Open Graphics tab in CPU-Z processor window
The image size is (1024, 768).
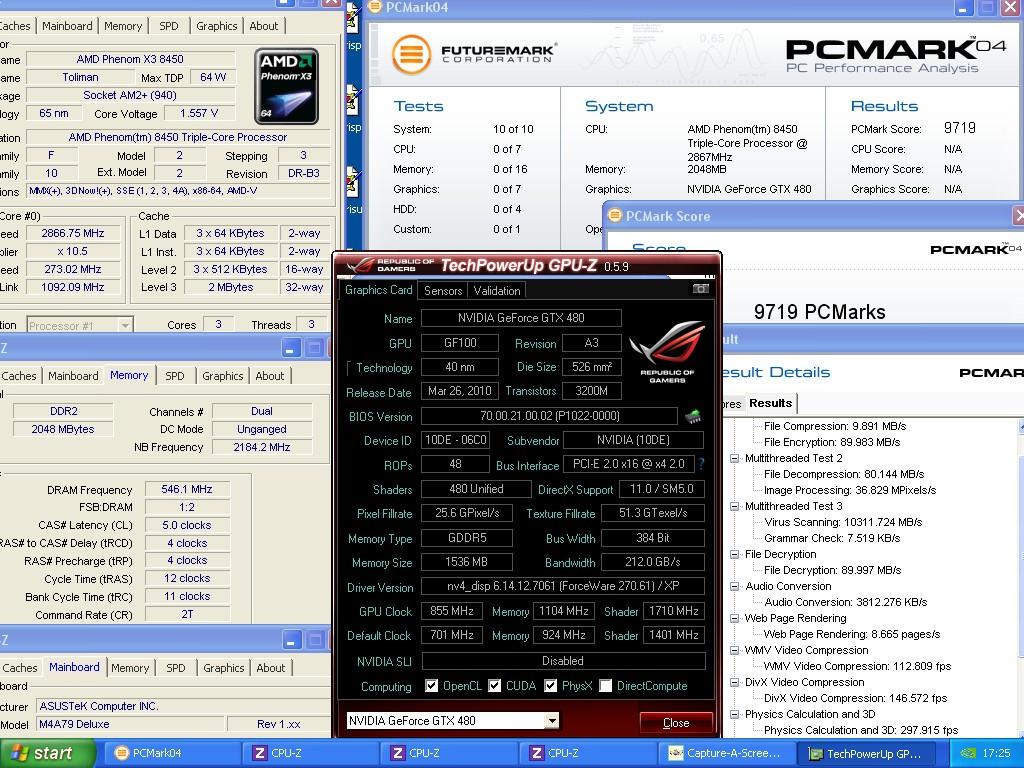coord(216,25)
